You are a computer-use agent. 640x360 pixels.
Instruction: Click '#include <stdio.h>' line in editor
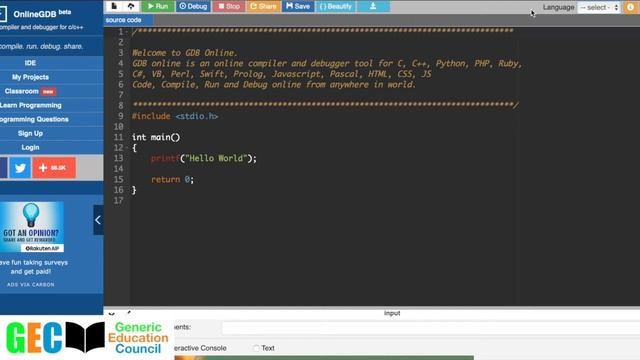coord(175,116)
